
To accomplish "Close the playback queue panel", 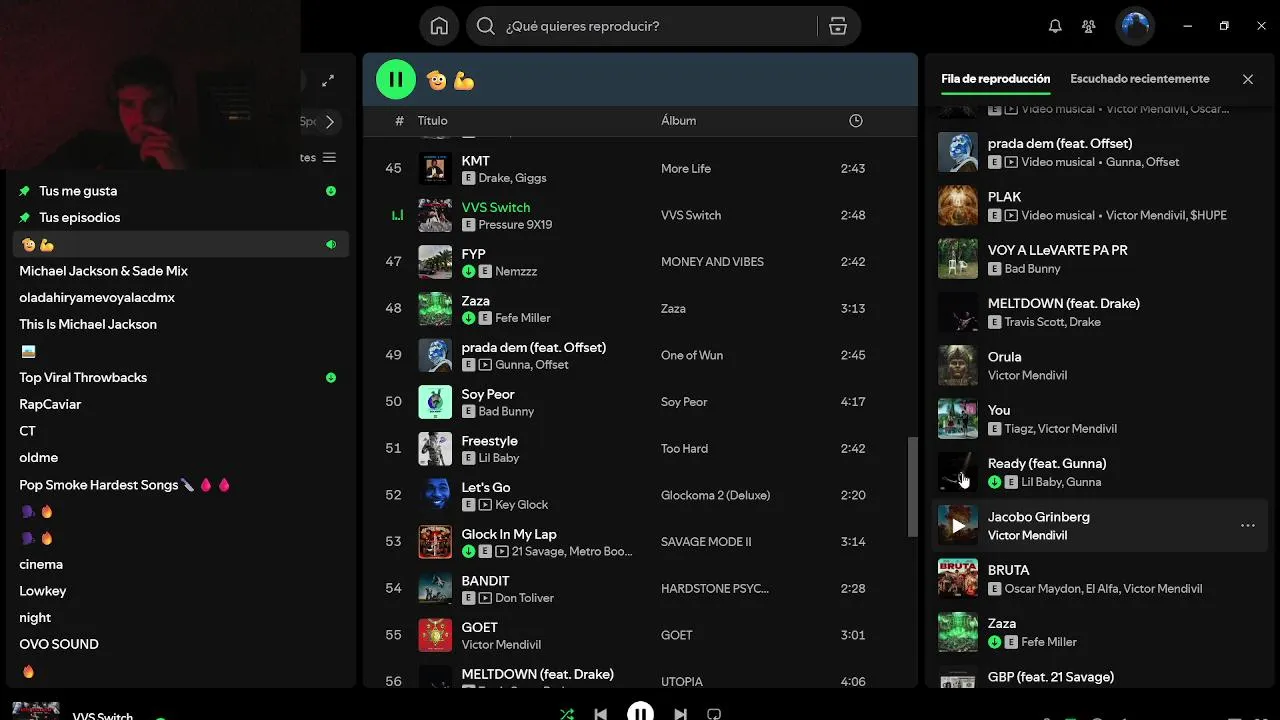I will 1247,79.
